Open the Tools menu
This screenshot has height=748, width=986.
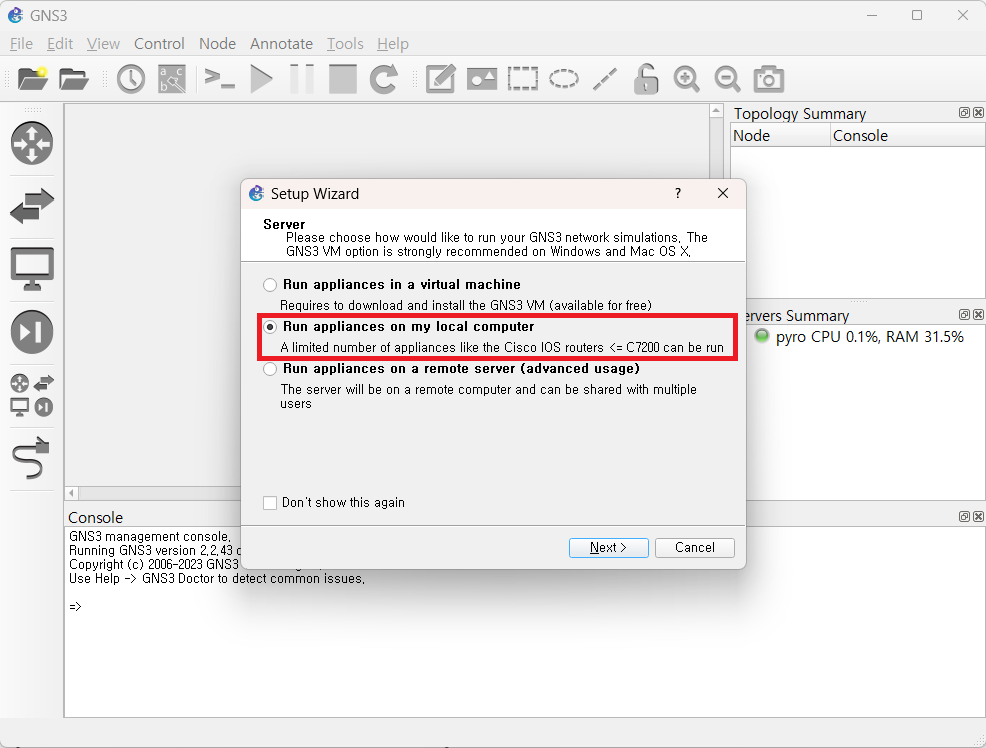345,43
